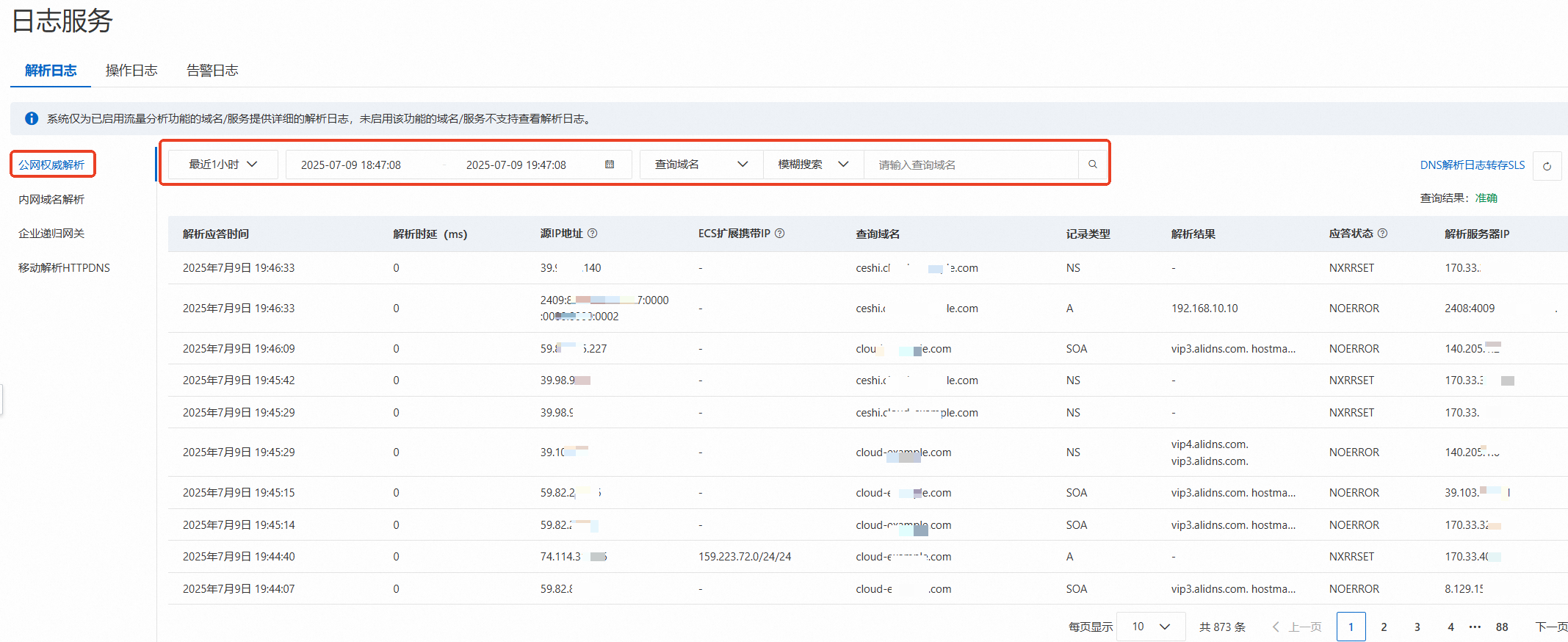Click the blue info icon in notice banner

(32, 118)
